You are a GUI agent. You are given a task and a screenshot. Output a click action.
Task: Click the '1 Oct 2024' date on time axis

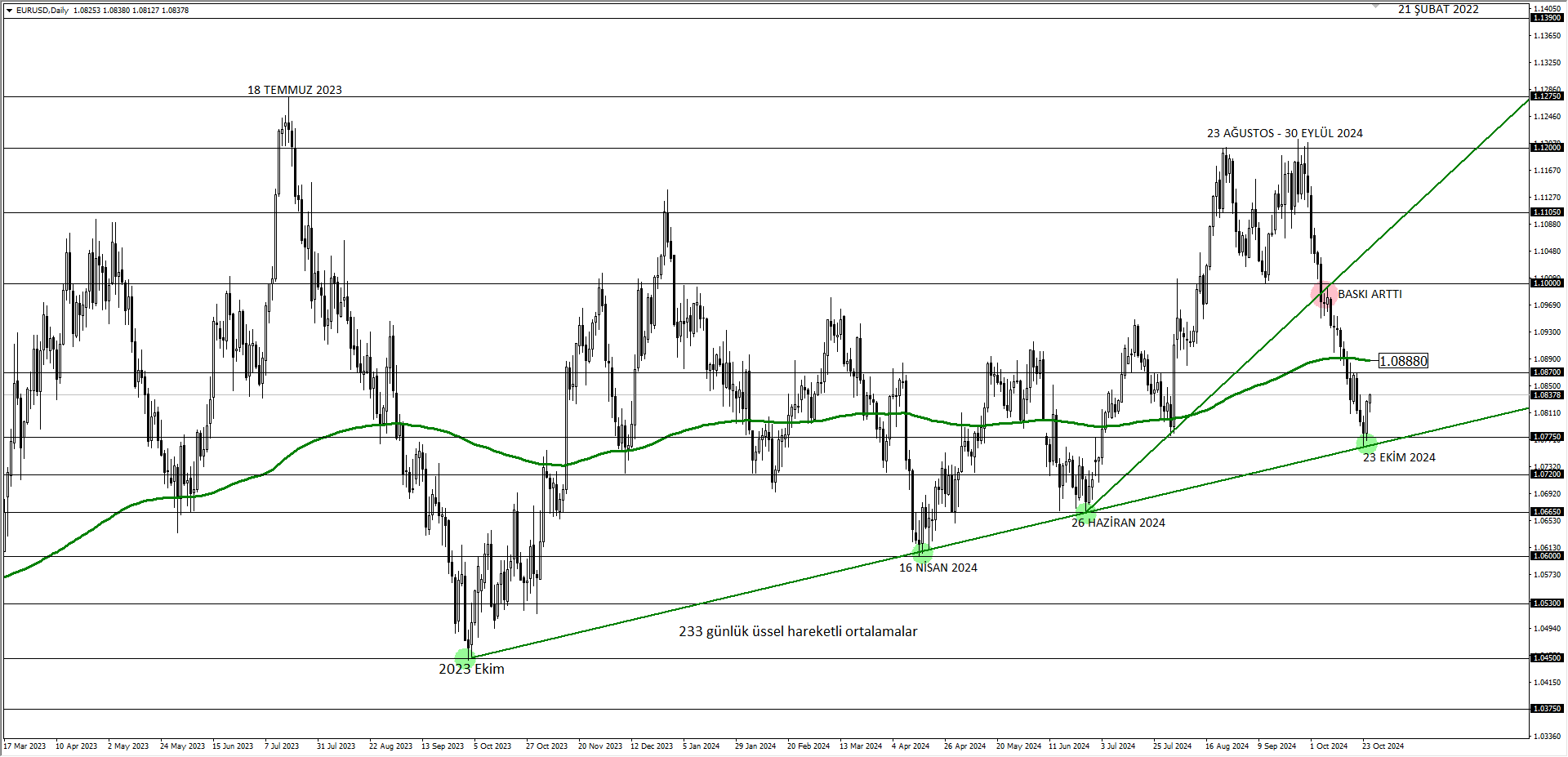pyautogui.click(x=1329, y=746)
